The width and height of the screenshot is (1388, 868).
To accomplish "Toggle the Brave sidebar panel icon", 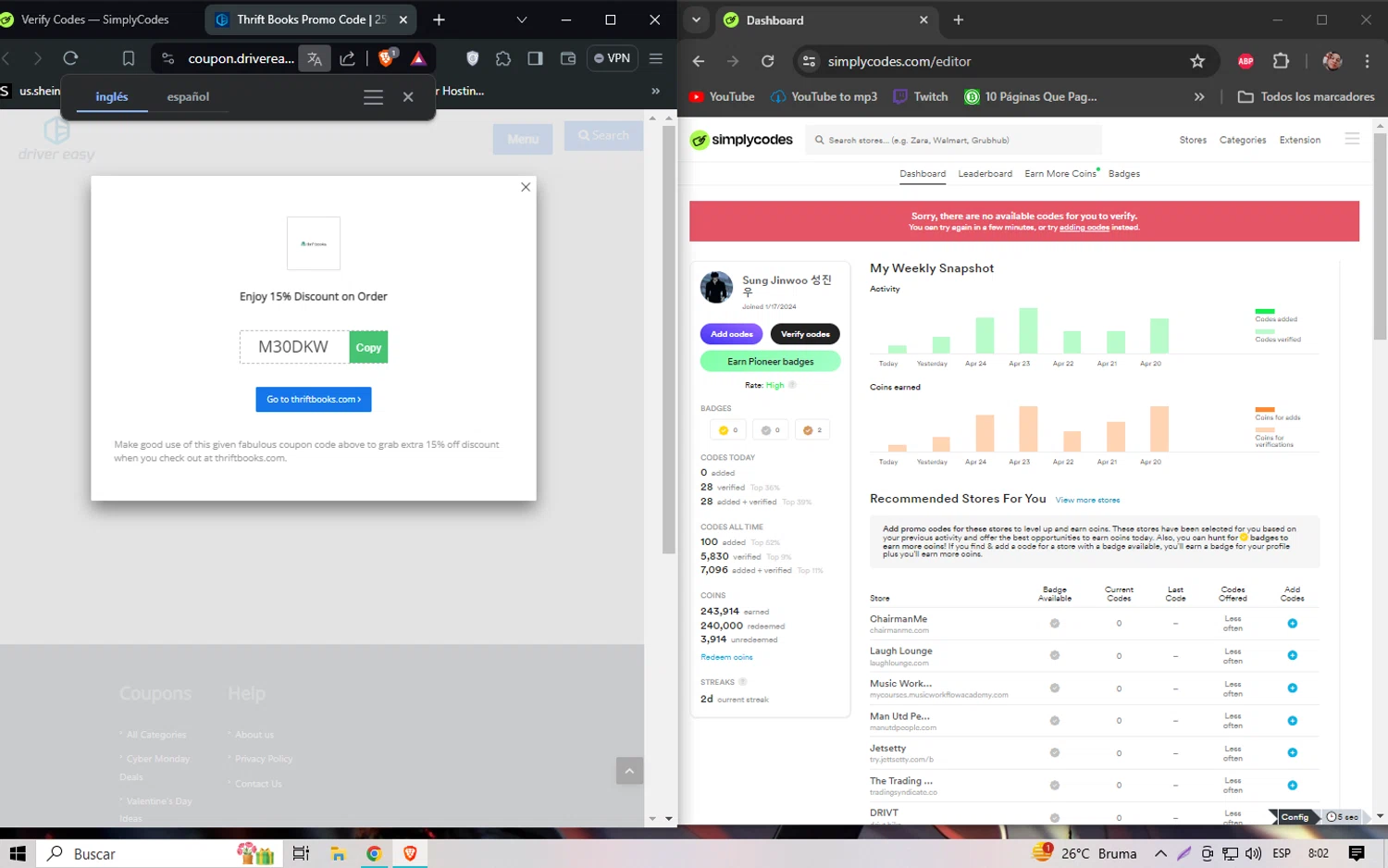I will pos(535,58).
